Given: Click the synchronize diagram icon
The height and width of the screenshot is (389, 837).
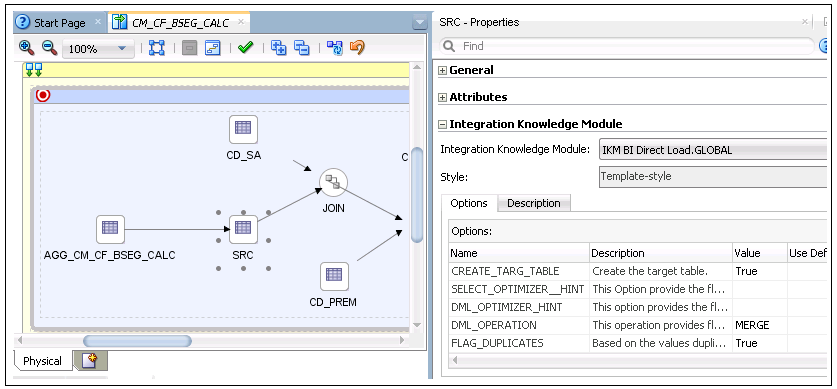Looking at the screenshot, I should tap(335, 48).
